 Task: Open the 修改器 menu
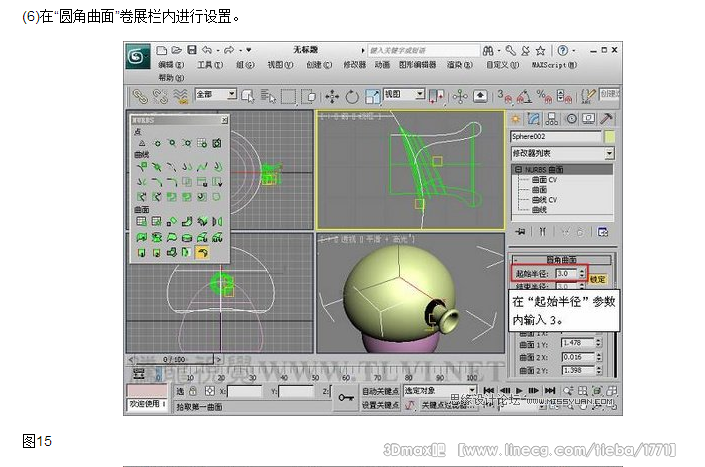(355, 65)
